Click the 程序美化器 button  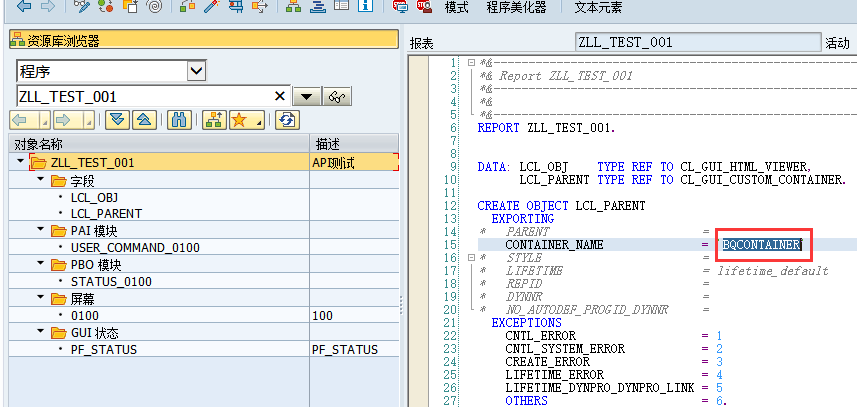516,8
